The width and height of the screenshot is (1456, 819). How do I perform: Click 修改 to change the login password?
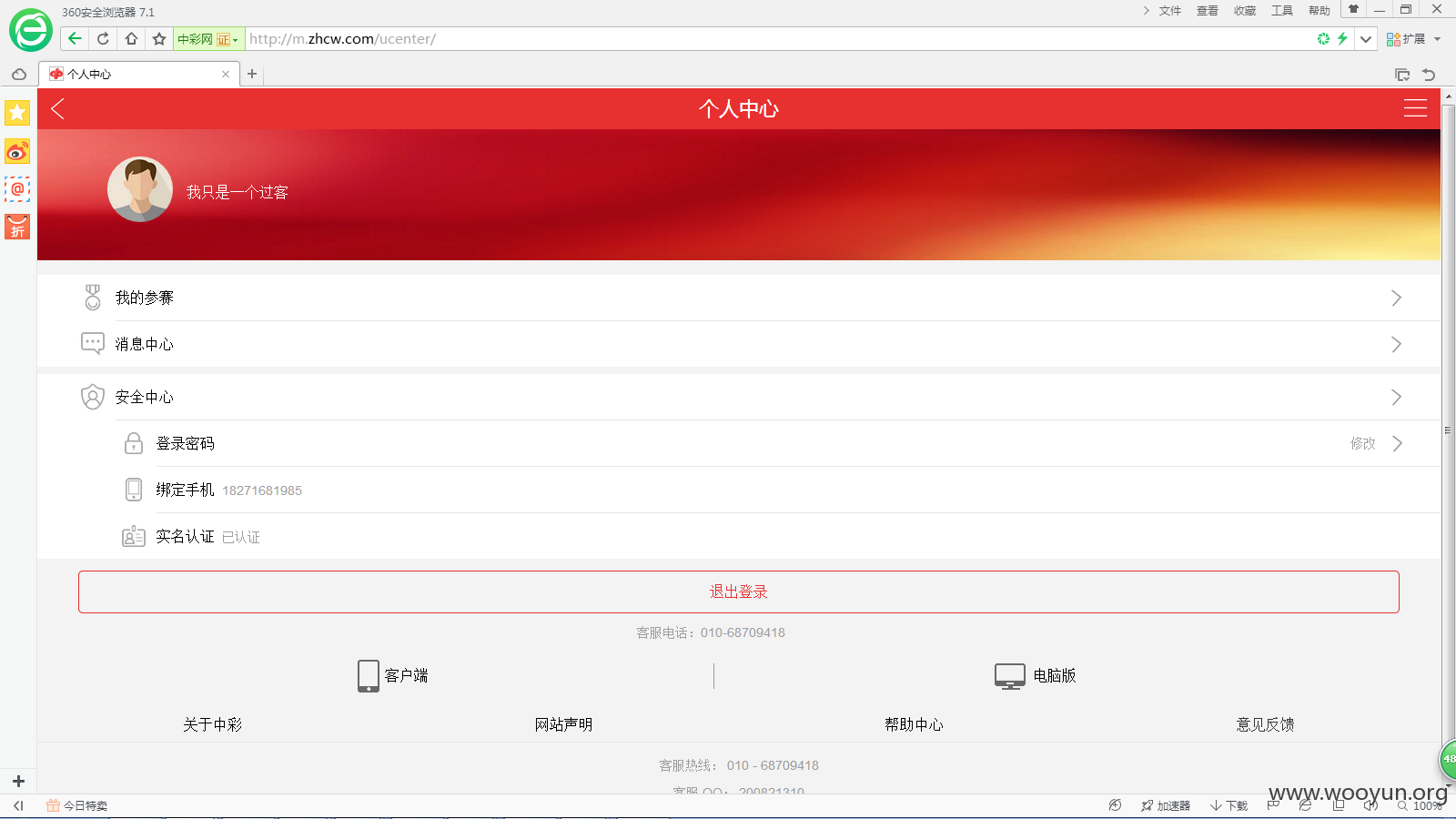[1362, 443]
